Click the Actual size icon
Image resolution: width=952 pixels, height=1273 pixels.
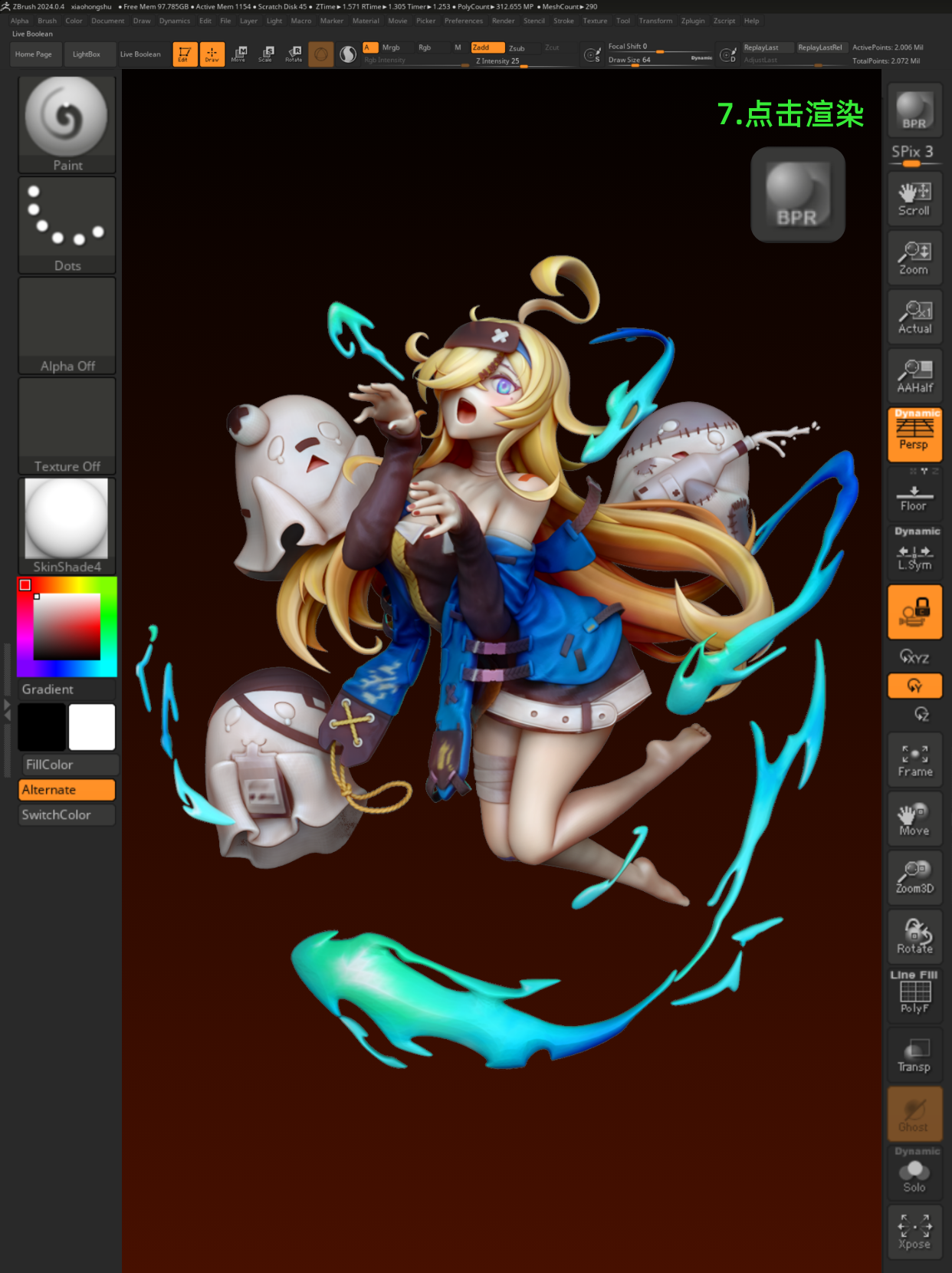(914, 317)
